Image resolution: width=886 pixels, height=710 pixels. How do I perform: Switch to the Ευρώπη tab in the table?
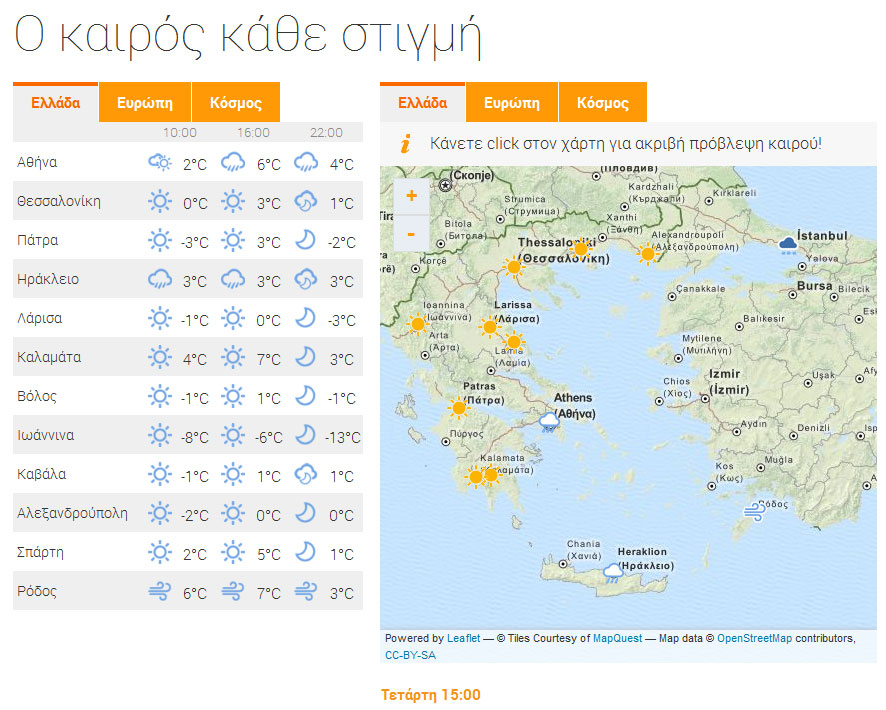tap(143, 102)
